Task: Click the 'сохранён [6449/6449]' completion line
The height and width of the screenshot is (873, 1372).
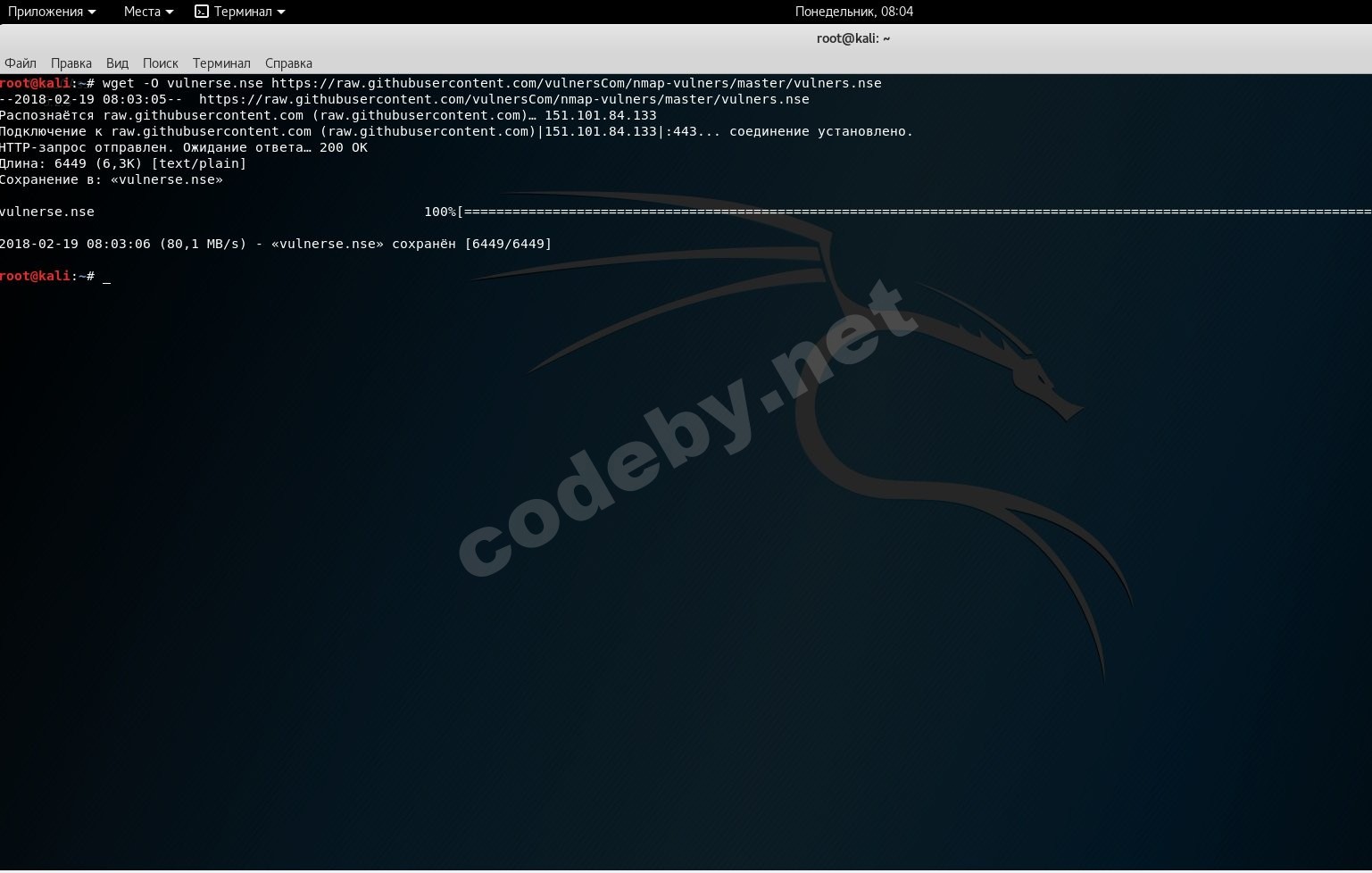Action: pos(276,244)
